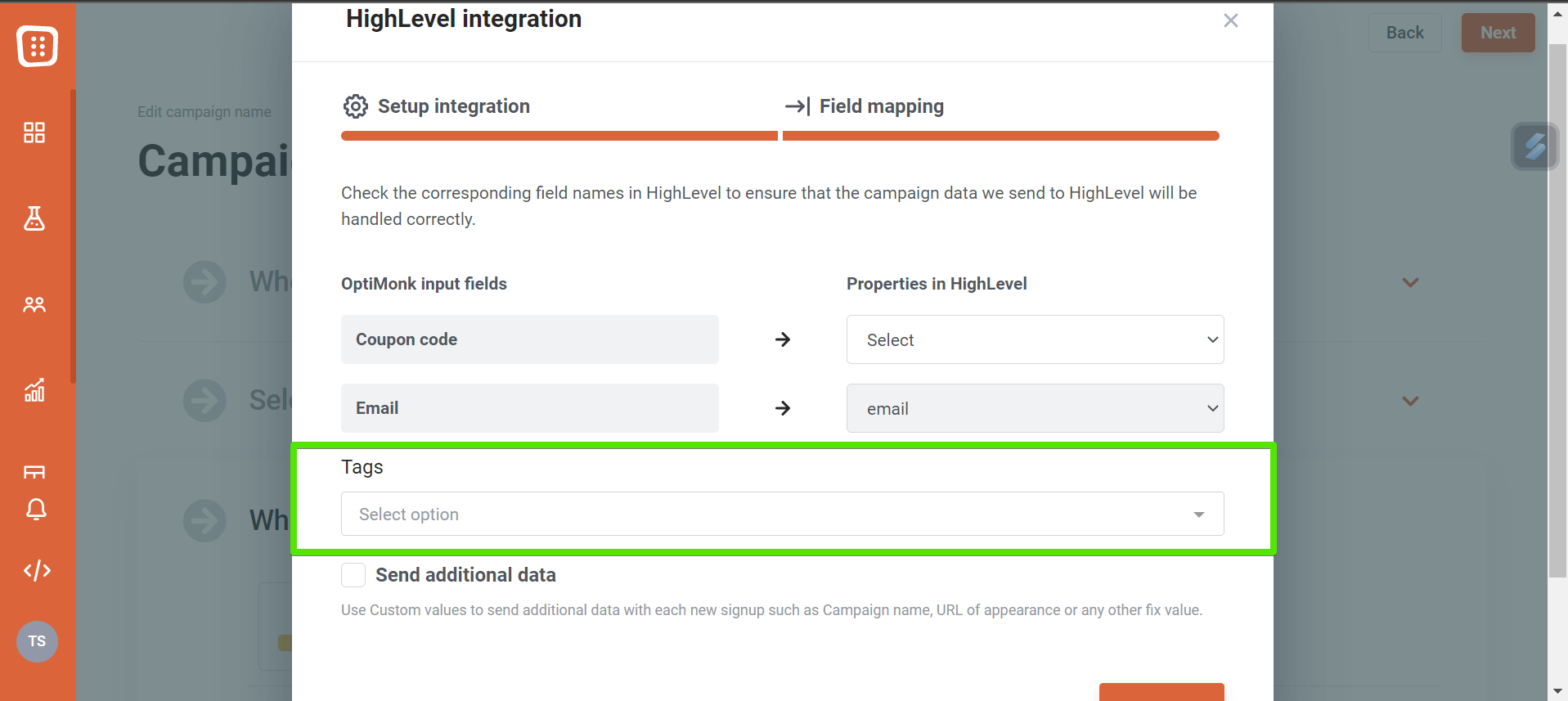Tick the Send additional data checkbox
Screen dimensions: 1568x701
pos(353,575)
